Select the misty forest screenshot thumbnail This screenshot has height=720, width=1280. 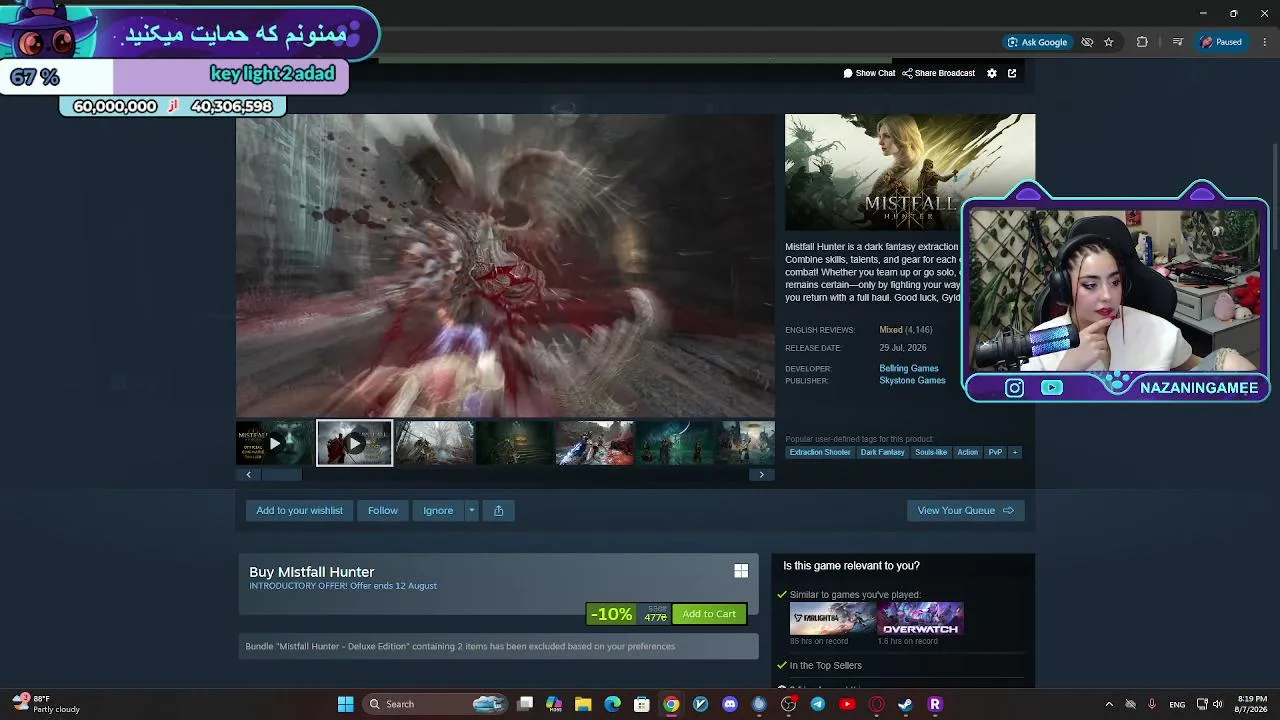point(434,443)
